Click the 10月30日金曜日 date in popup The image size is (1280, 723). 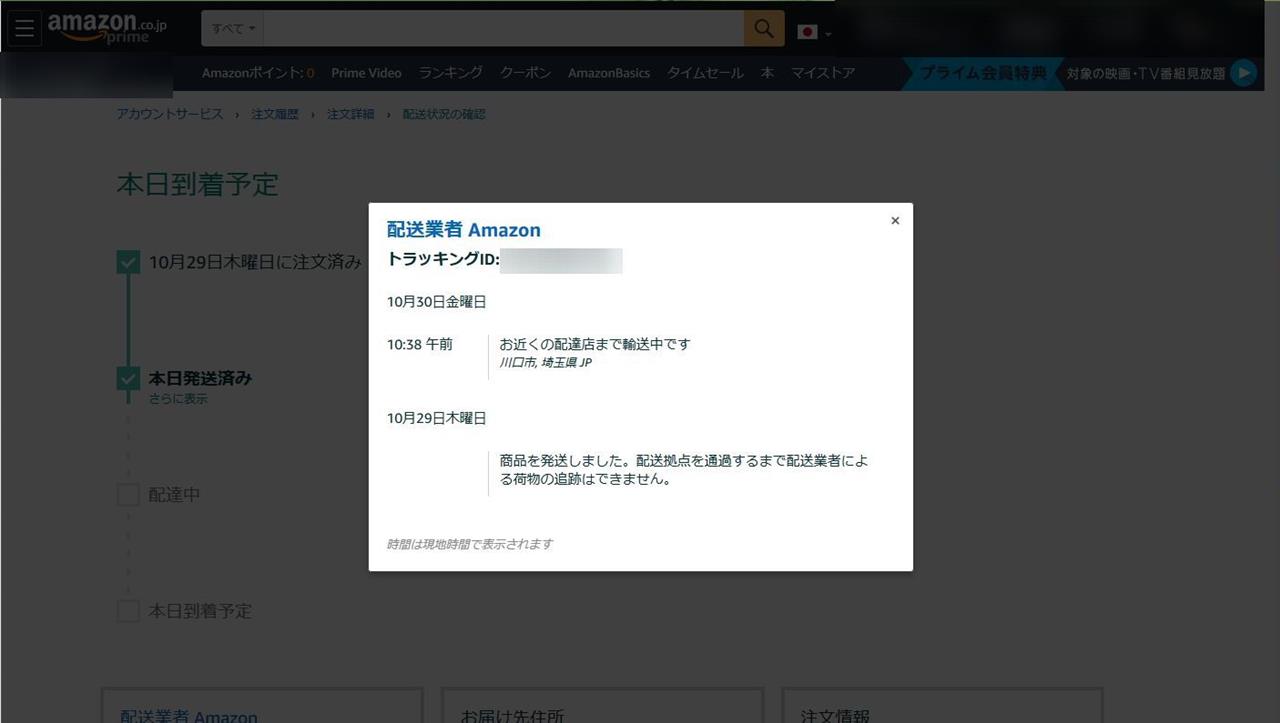tap(437, 302)
